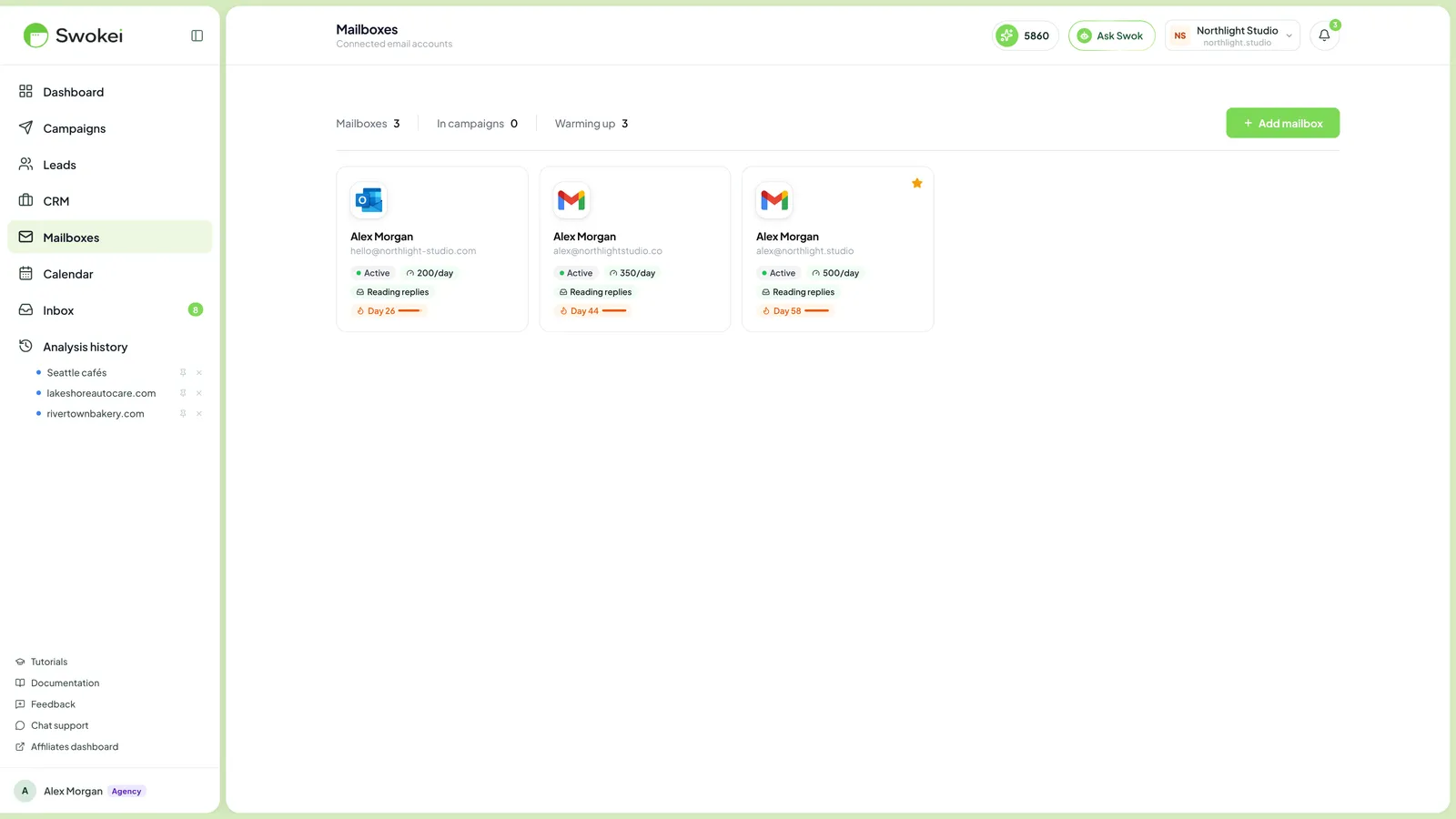Click the Add mailbox button
1456x819 pixels.
click(1282, 123)
